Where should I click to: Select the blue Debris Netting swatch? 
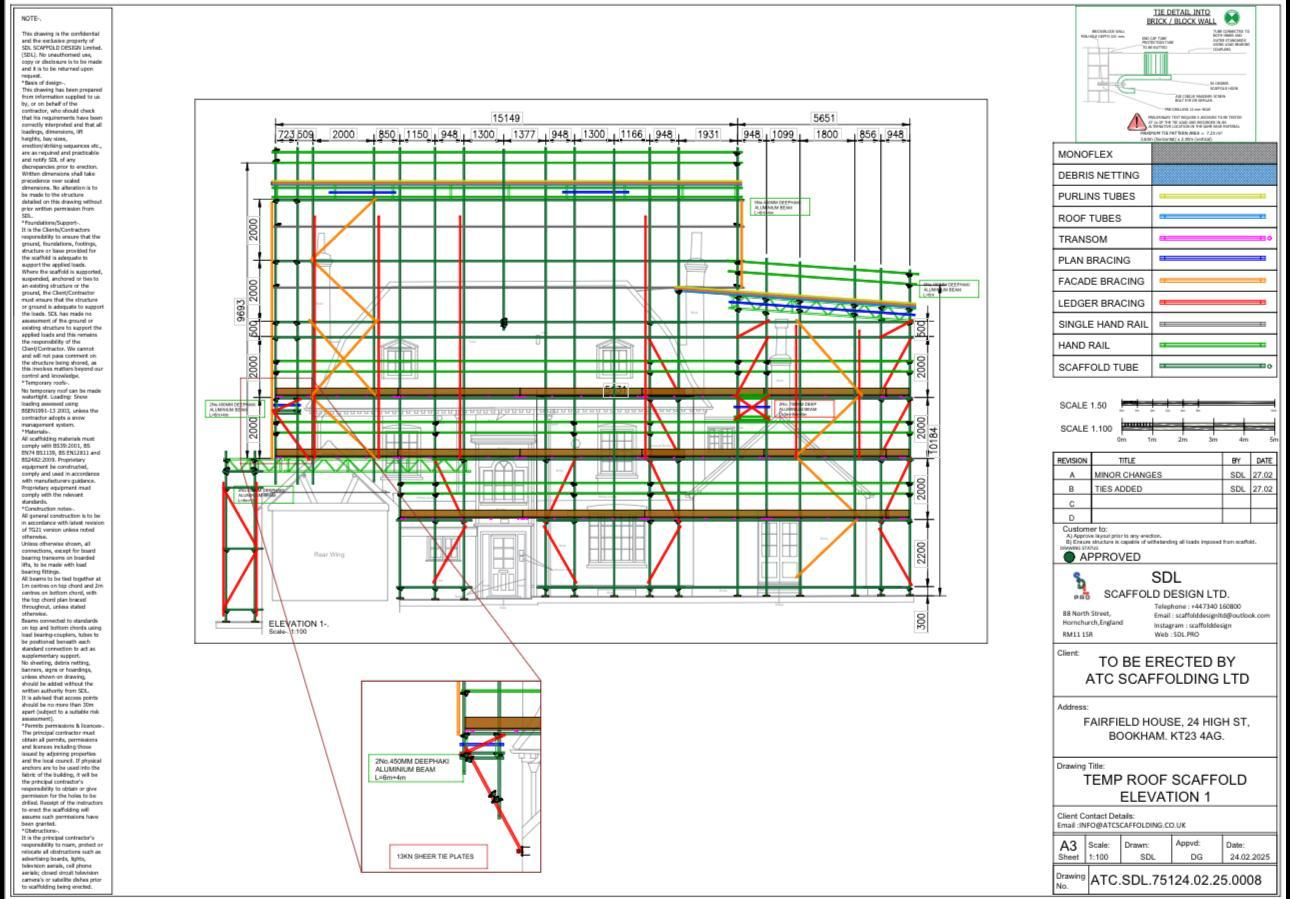[x=1215, y=175]
